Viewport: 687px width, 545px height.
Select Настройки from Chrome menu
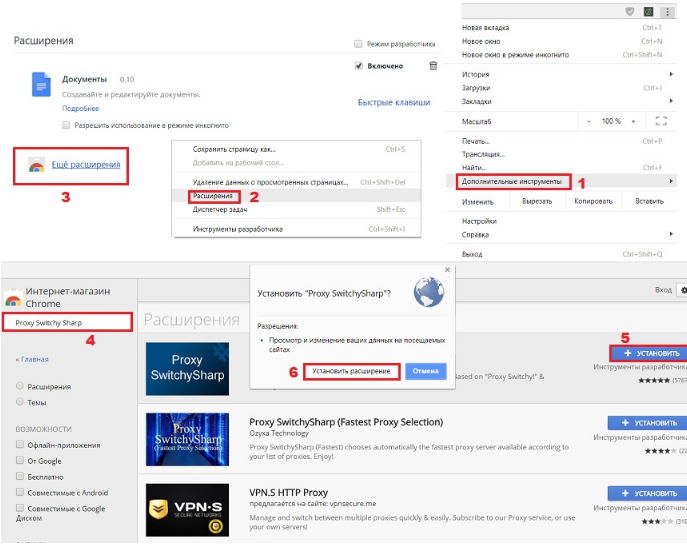tap(479, 221)
